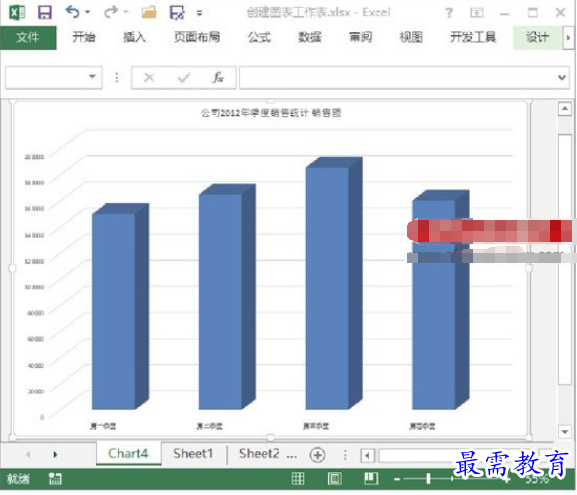
Task: Customize the Quick Access Toolbar
Action: 199,13
